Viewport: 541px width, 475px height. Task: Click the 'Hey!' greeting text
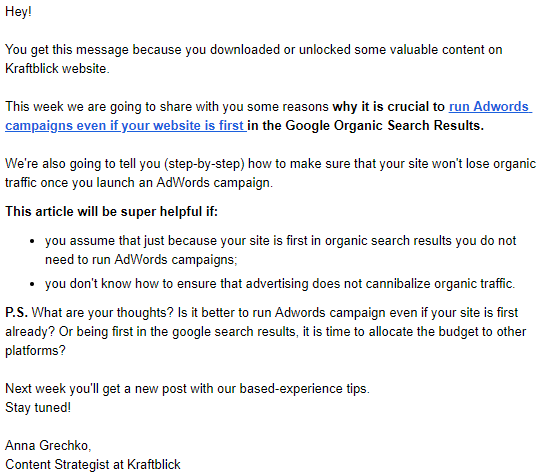tap(18, 12)
